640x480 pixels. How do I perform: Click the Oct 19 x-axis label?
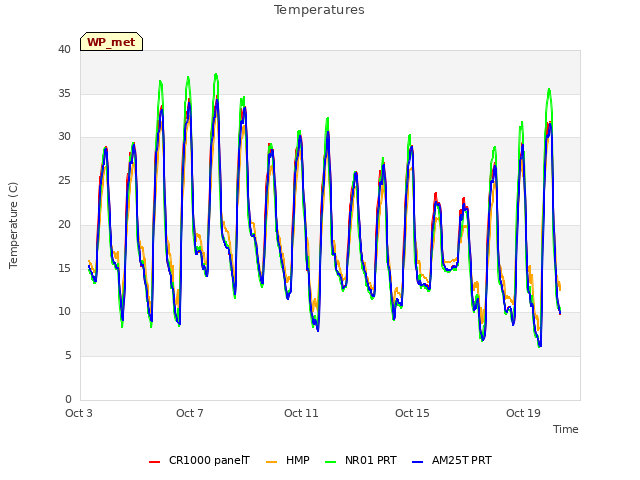(x=523, y=413)
